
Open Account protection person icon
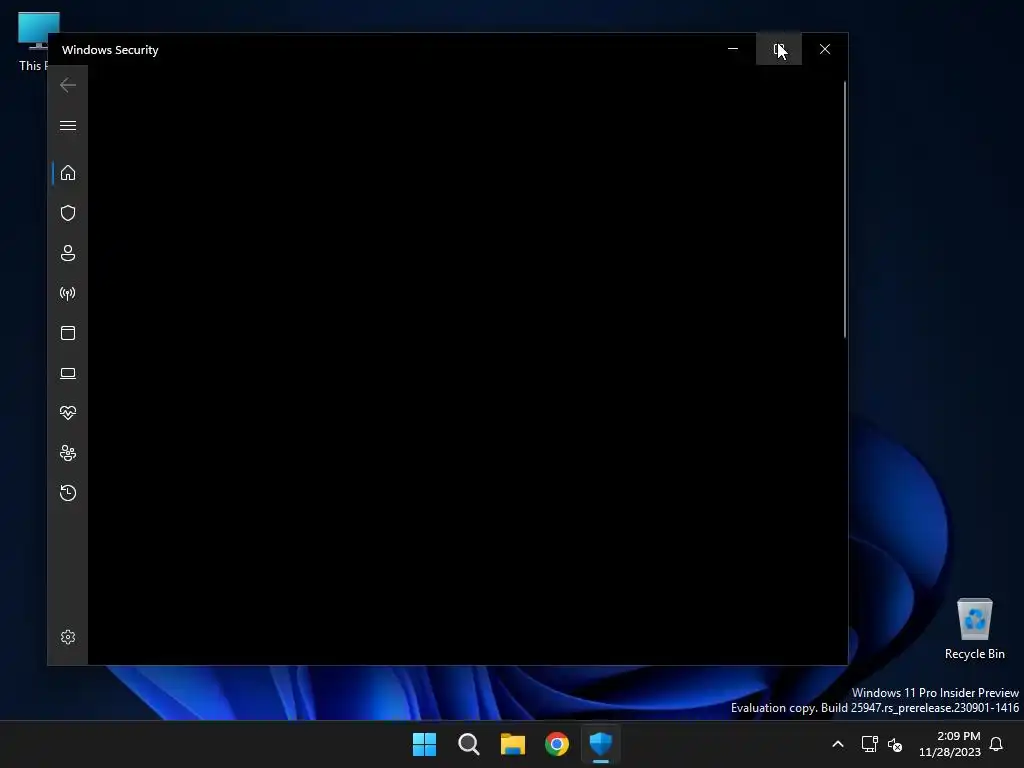[68, 253]
